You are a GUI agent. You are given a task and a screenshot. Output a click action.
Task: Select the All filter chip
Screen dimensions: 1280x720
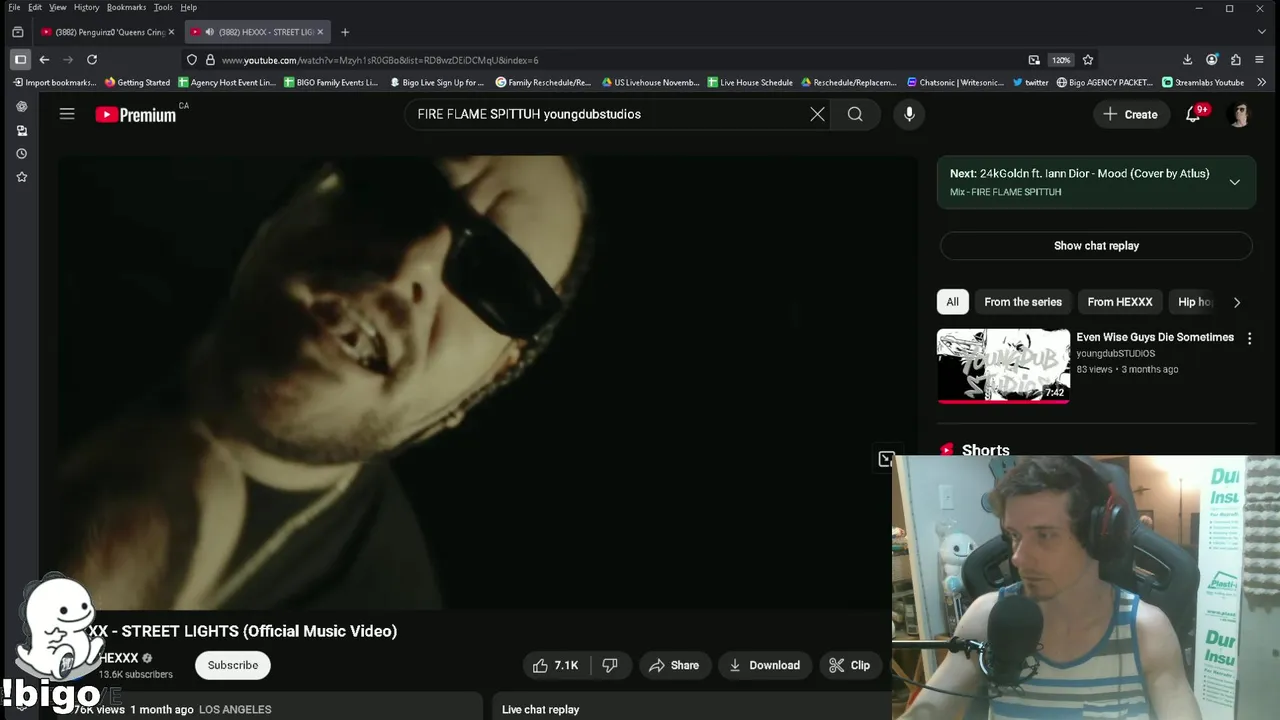click(952, 302)
